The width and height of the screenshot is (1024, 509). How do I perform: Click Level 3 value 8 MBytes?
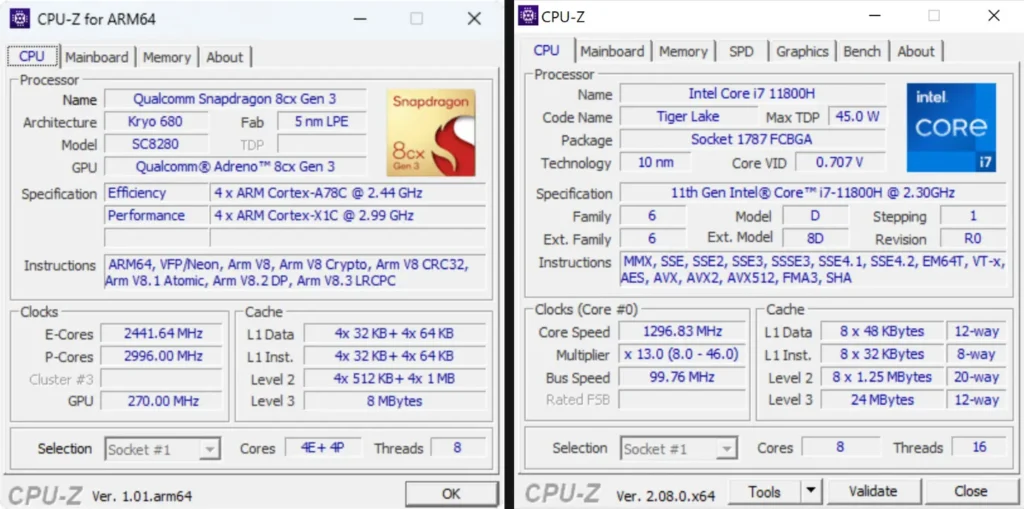[x=394, y=401]
